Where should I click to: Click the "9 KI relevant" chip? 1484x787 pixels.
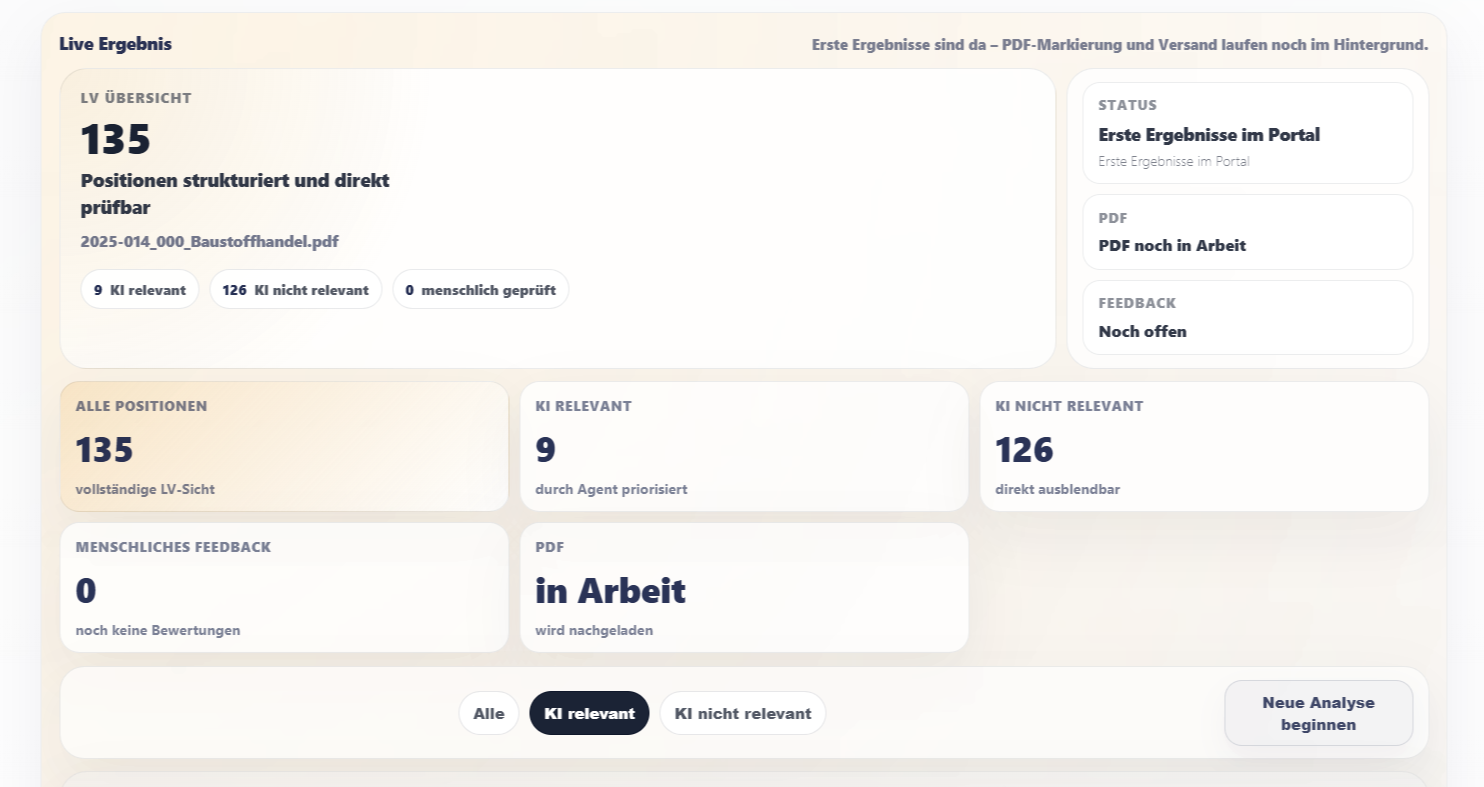(x=140, y=290)
